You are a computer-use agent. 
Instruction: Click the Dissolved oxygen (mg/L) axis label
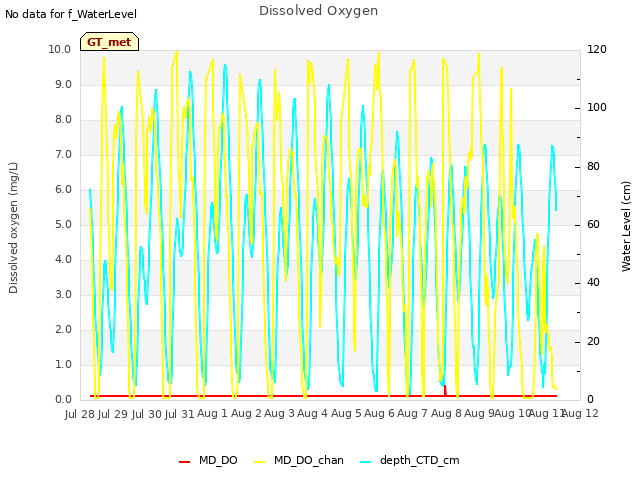(x=13, y=228)
